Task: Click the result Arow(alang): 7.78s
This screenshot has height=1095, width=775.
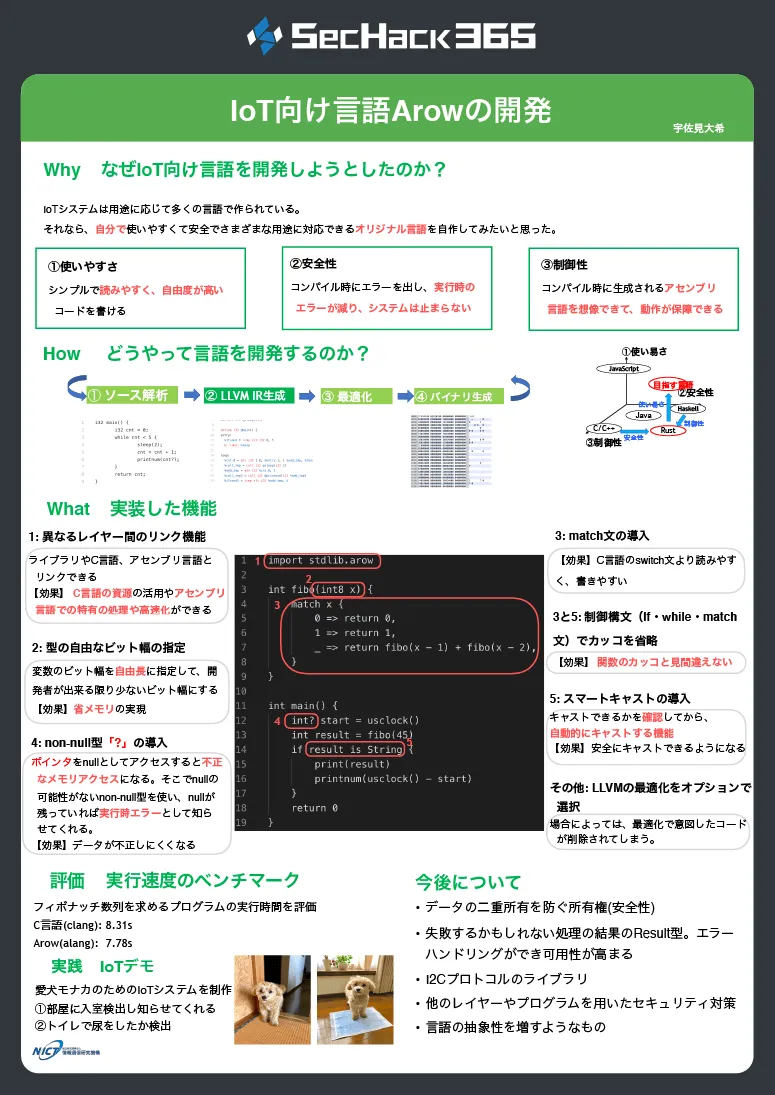Action: 82,943
